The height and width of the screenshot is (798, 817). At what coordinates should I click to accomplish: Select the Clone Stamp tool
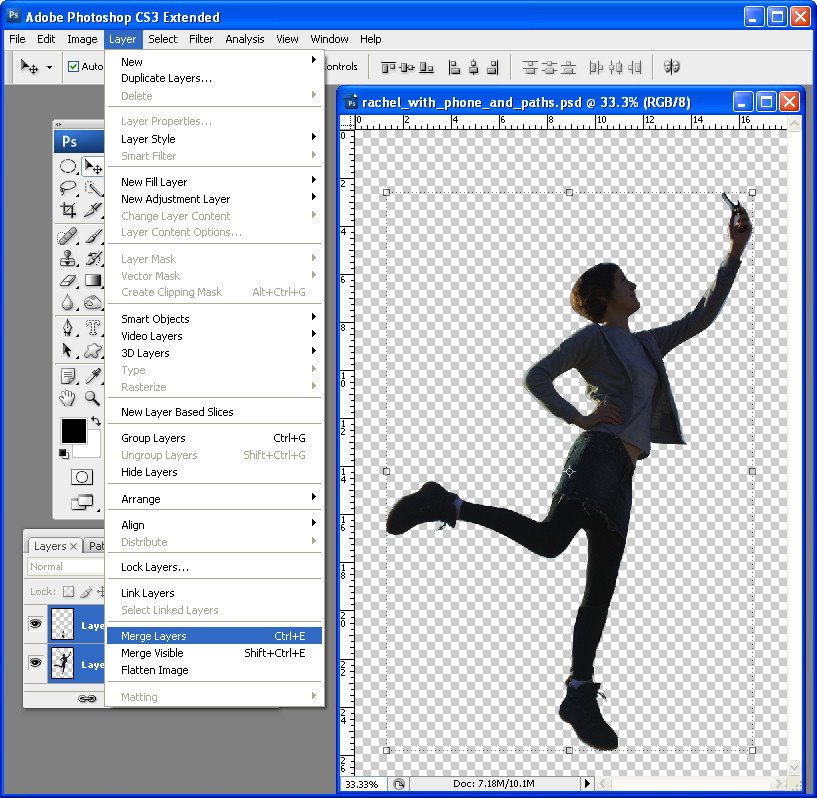(x=68, y=258)
